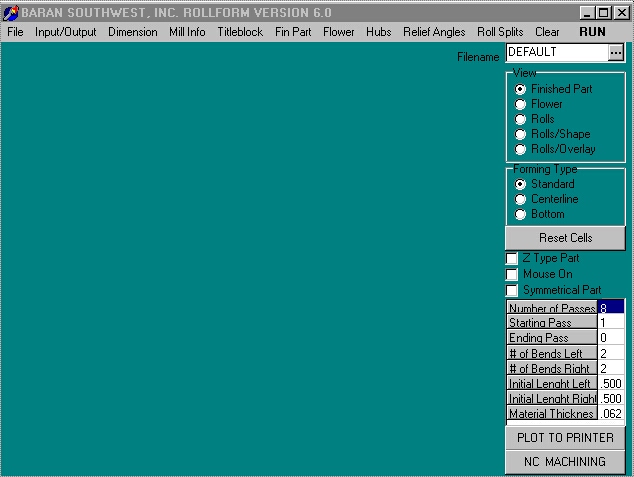Viewport: 634px width, 477px height.
Task: Click the PLOT TO PRINTER button
Action: coord(565,438)
